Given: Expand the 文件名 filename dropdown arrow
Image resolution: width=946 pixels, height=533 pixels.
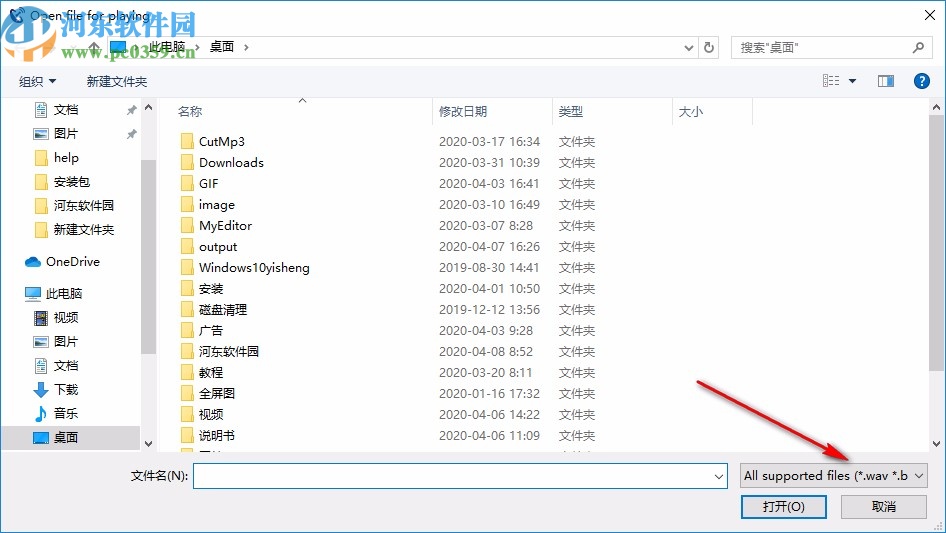Looking at the screenshot, I should point(719,476).
